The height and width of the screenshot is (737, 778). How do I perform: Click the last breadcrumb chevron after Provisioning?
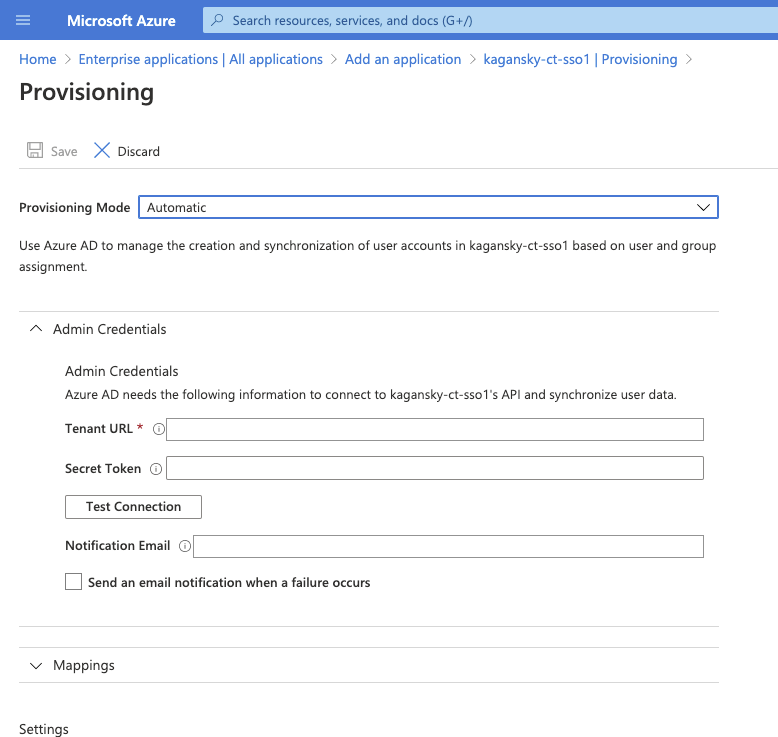689,59
